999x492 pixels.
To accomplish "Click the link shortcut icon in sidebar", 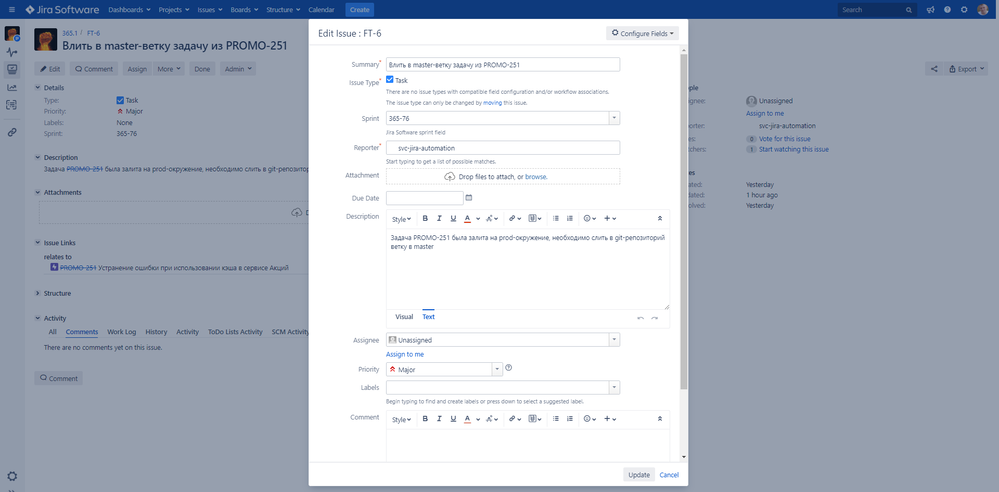I will 12,133.
